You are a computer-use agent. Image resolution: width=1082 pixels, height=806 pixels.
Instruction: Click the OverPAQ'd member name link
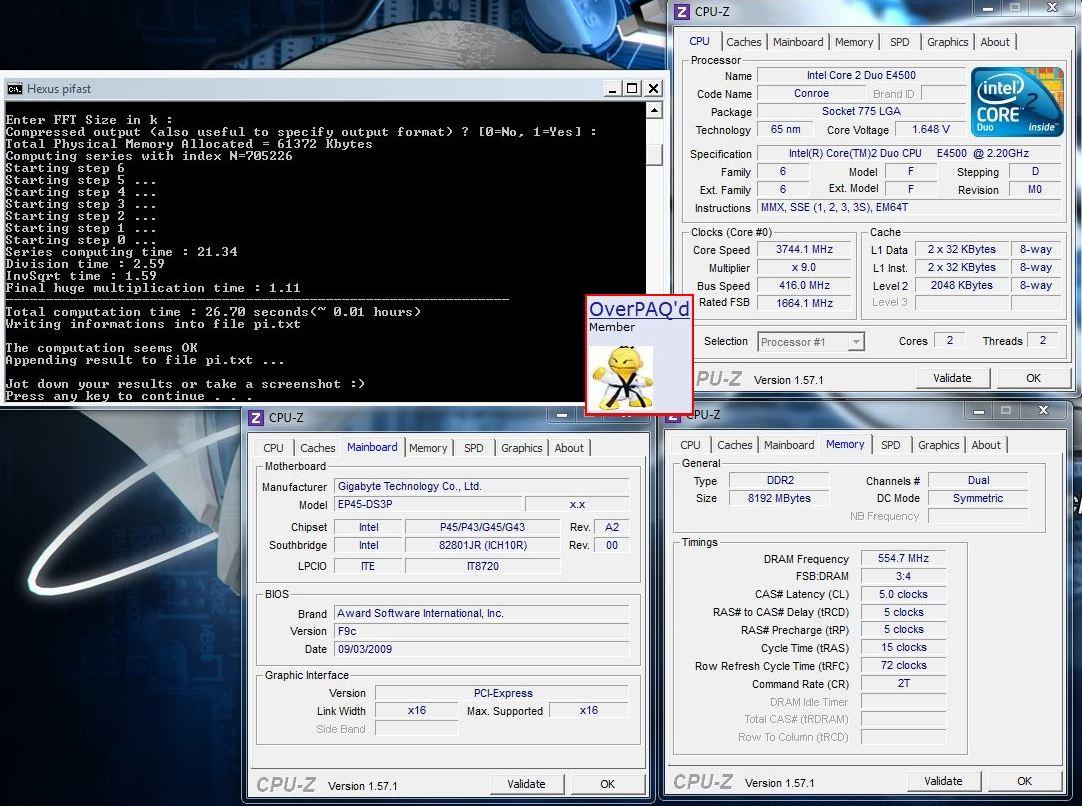(639, 308)
